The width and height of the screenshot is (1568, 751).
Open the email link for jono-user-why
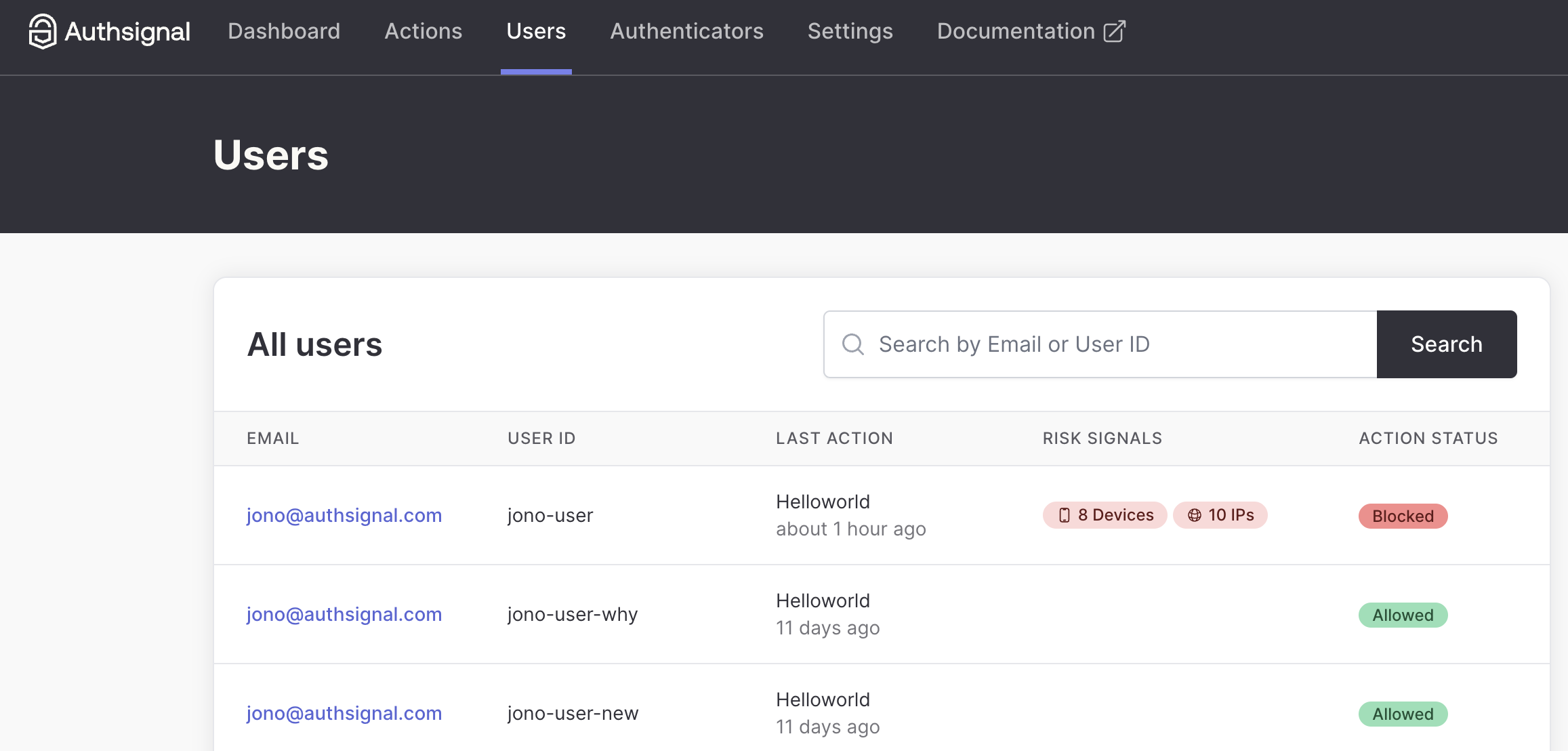tap(344, 614)
